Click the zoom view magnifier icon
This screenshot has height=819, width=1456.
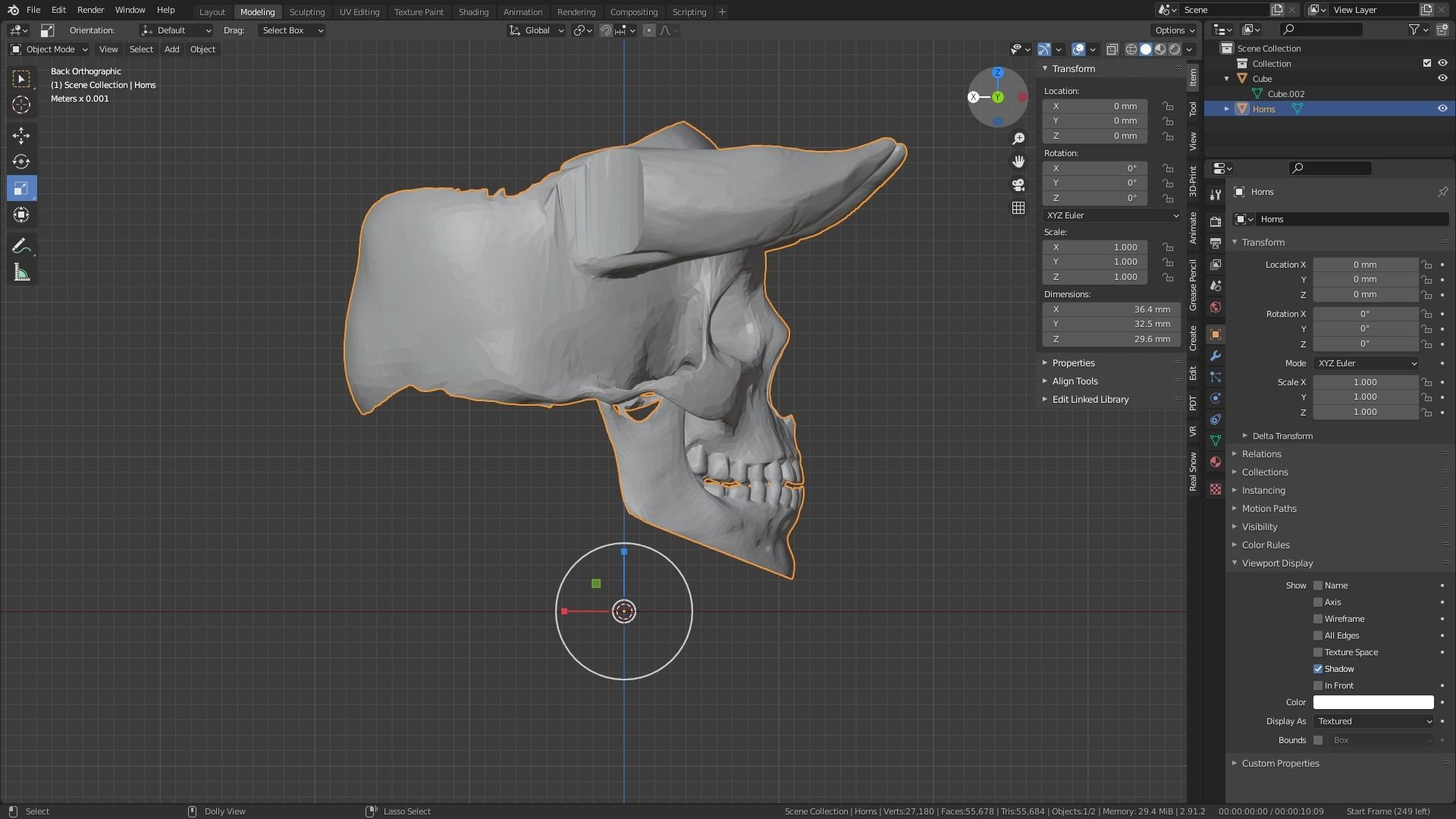pos(1018,139)
